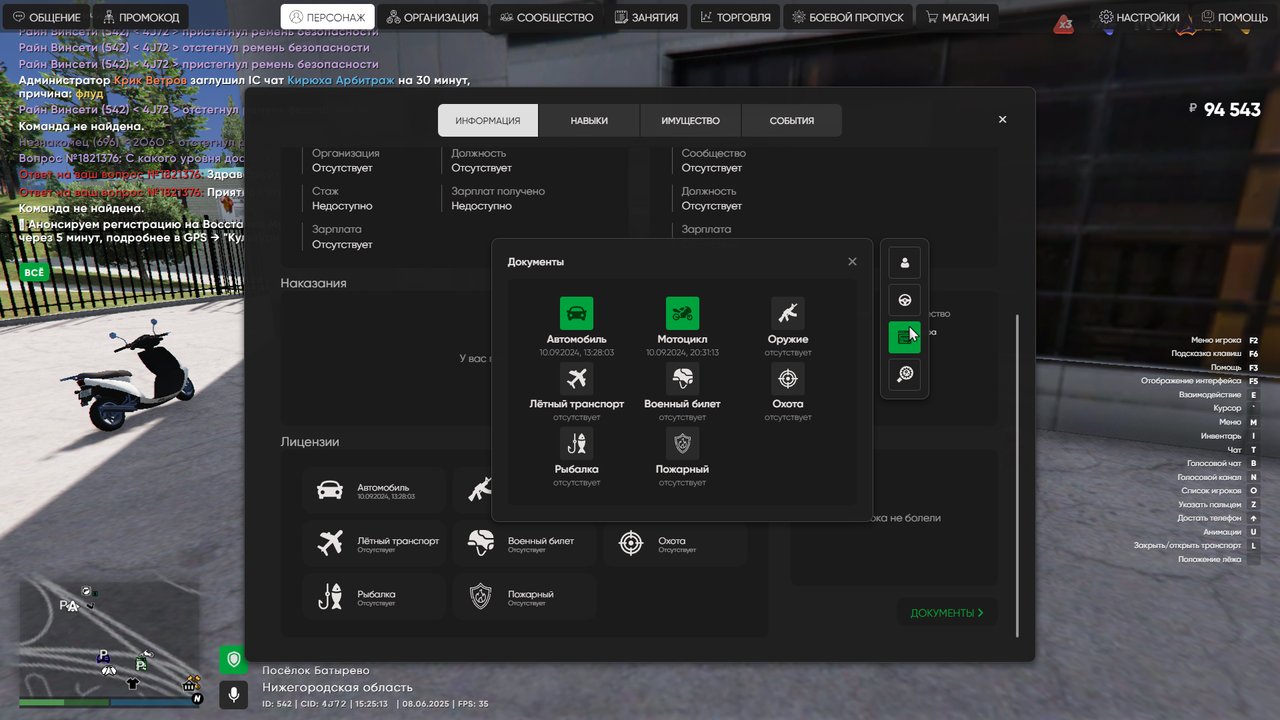Click the person icon in side panel

click(905, 263)
